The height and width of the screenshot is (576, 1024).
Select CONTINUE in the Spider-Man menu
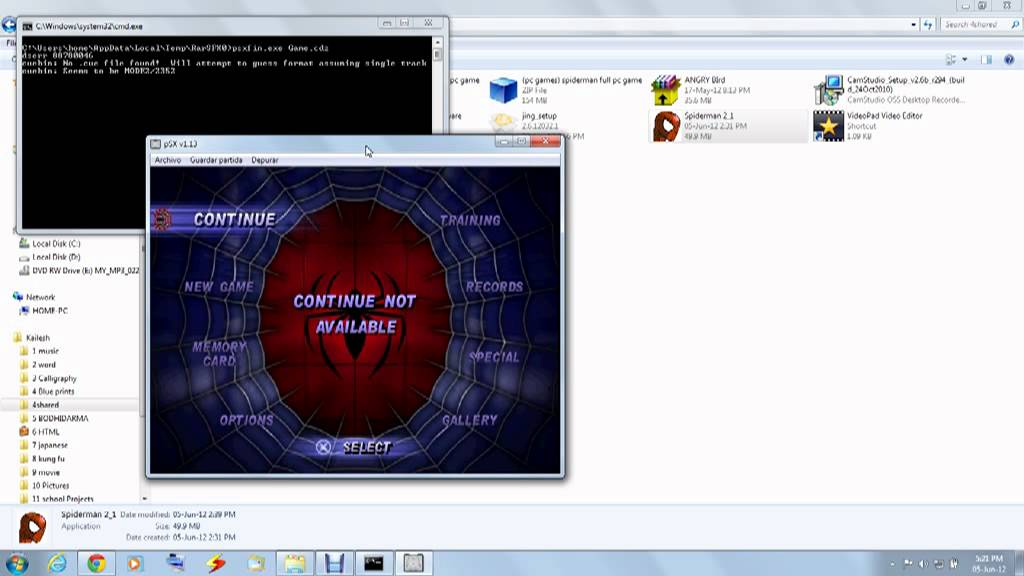click(234, 219)
